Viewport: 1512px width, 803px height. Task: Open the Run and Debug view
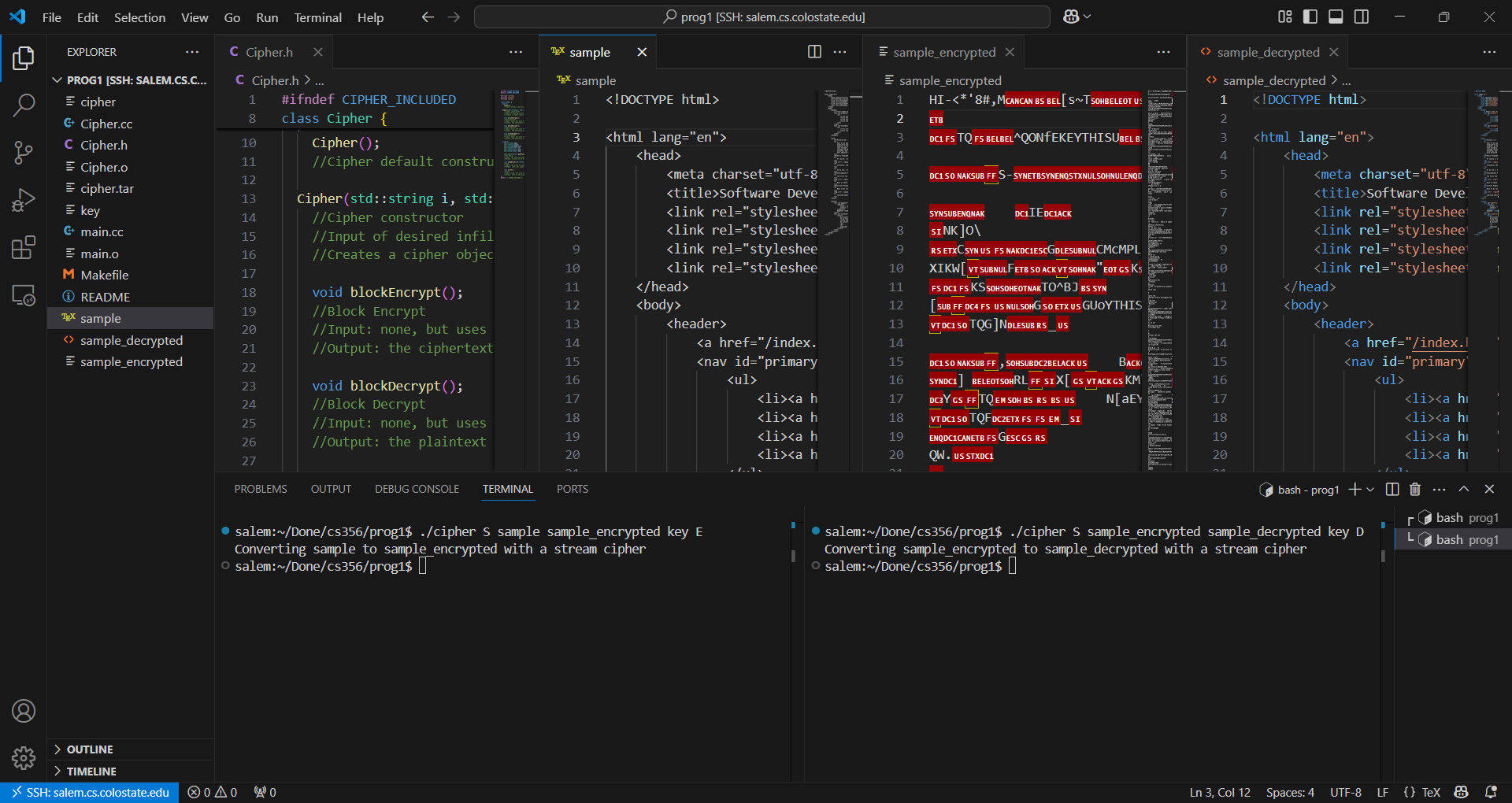click(x=24, y=200)
